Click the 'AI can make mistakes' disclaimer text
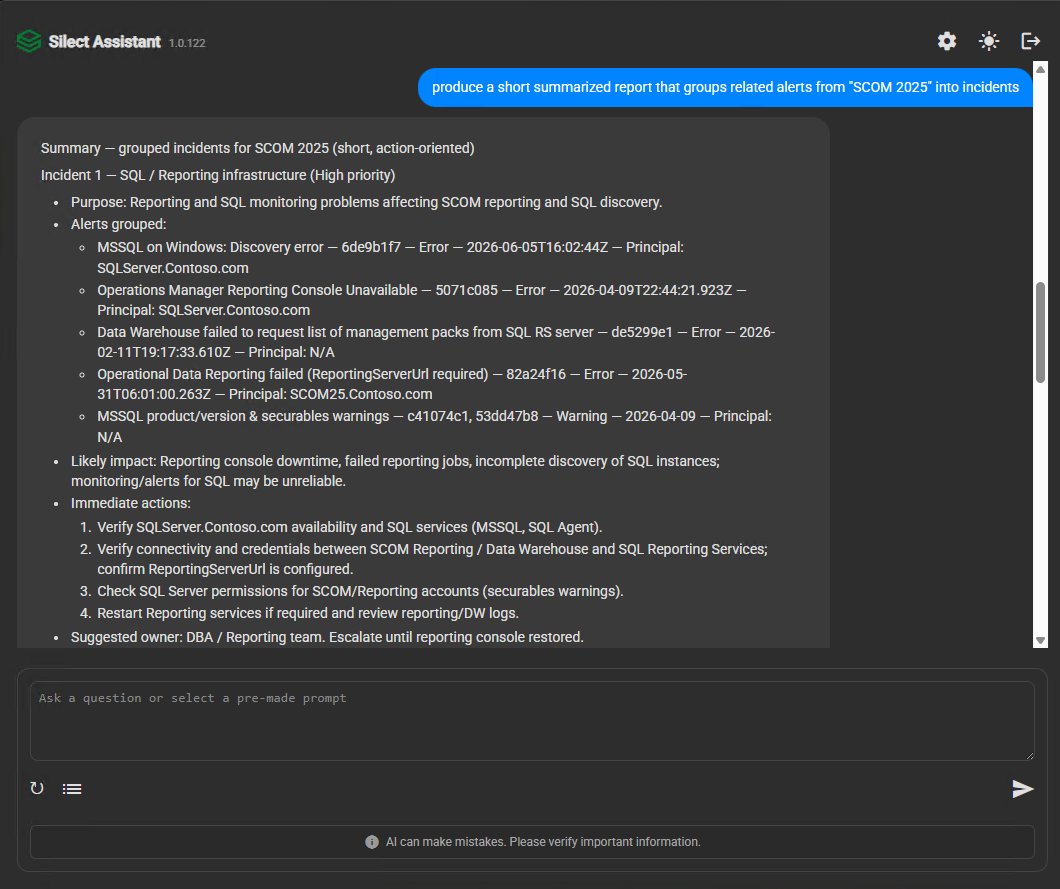Screen dimensions: 1060x889 (543, 842)
